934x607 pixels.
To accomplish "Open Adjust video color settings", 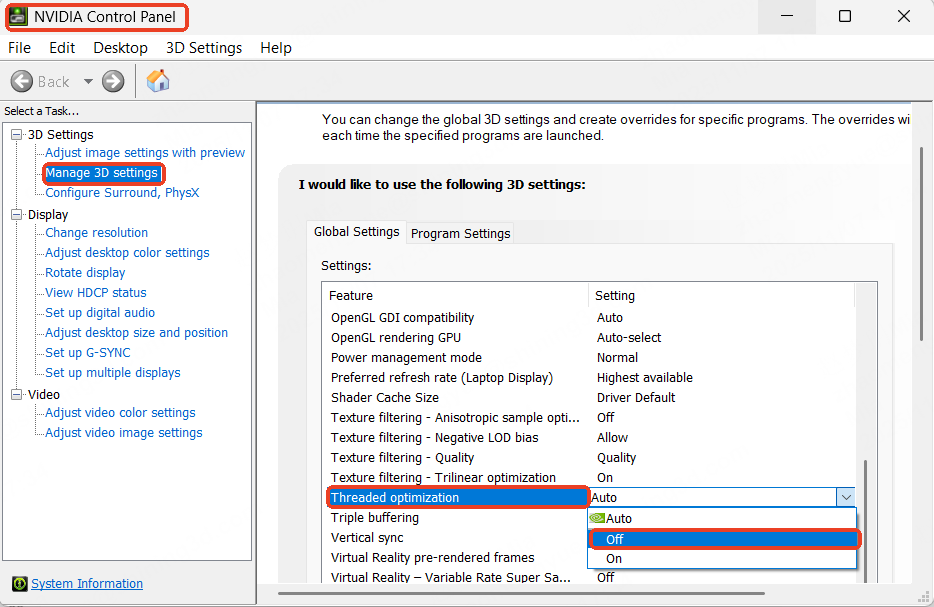I will tap(120, 412).
